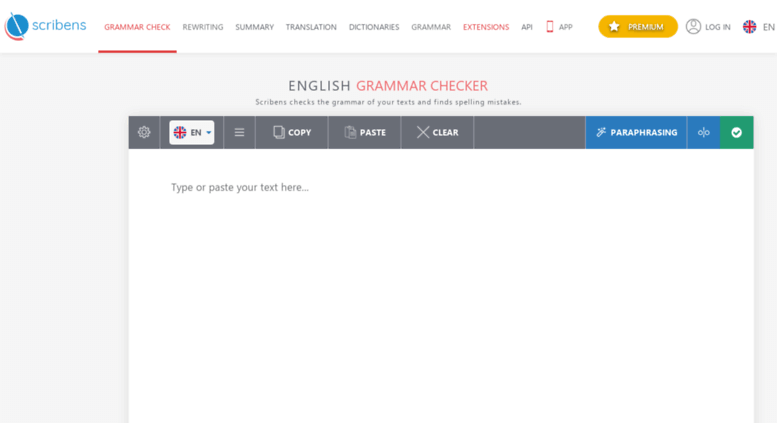Viewport: 777px width, 423px height.
Task: Go to the Rewriting page
Action: [203, 27]
